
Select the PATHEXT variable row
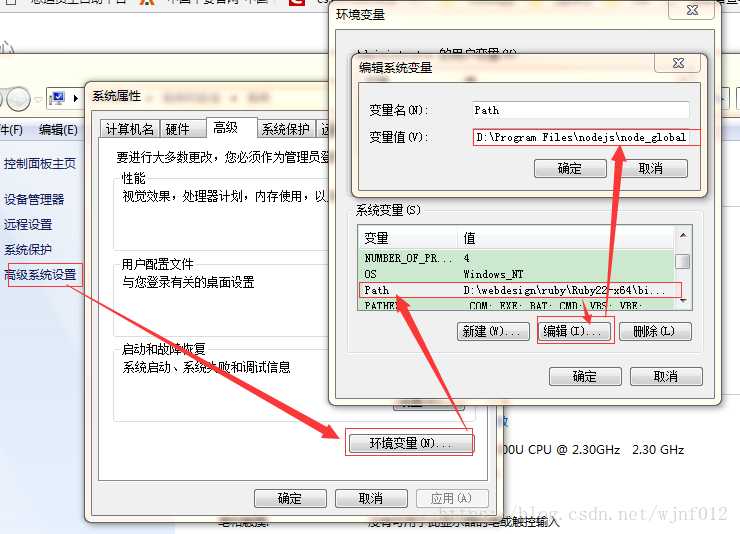pyautogui.click(x=517, y=305)
